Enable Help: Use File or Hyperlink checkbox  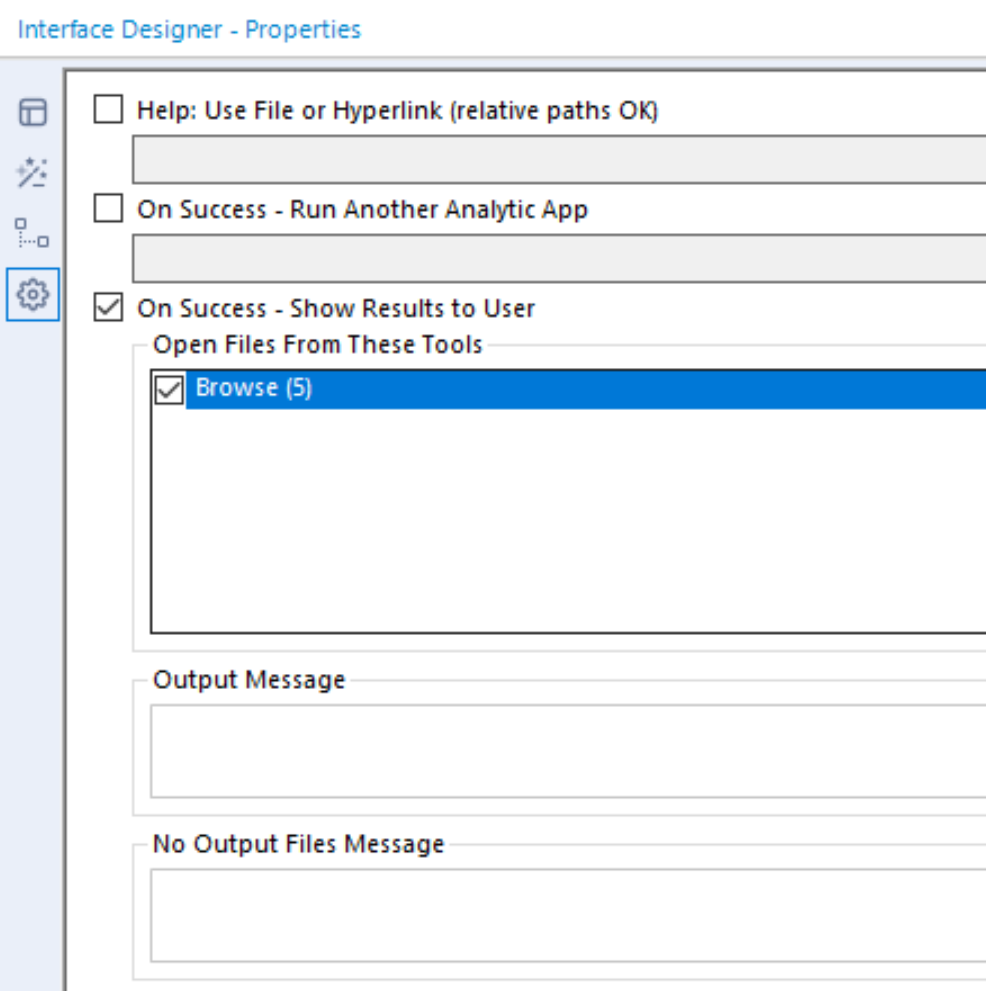pyautogui.click(x=108, y=109)
